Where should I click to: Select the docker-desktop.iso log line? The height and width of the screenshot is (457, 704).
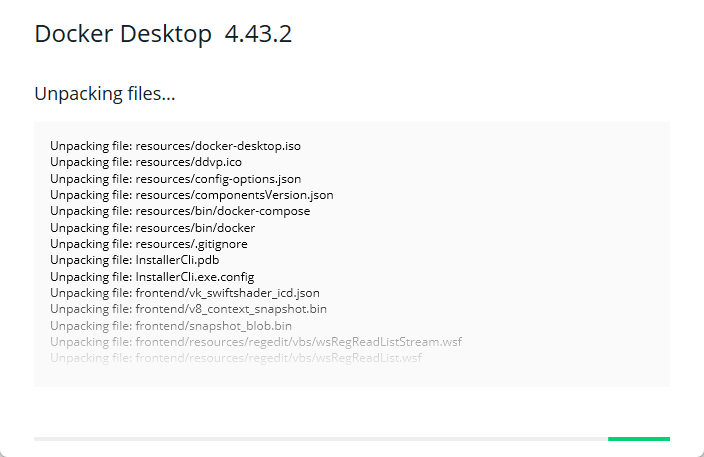[175, 146]
